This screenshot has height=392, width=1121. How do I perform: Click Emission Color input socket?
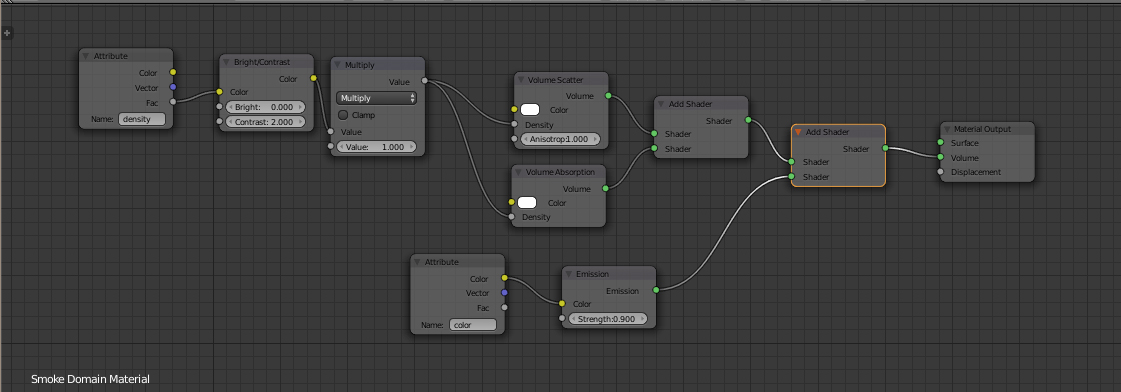pos(562,303)
